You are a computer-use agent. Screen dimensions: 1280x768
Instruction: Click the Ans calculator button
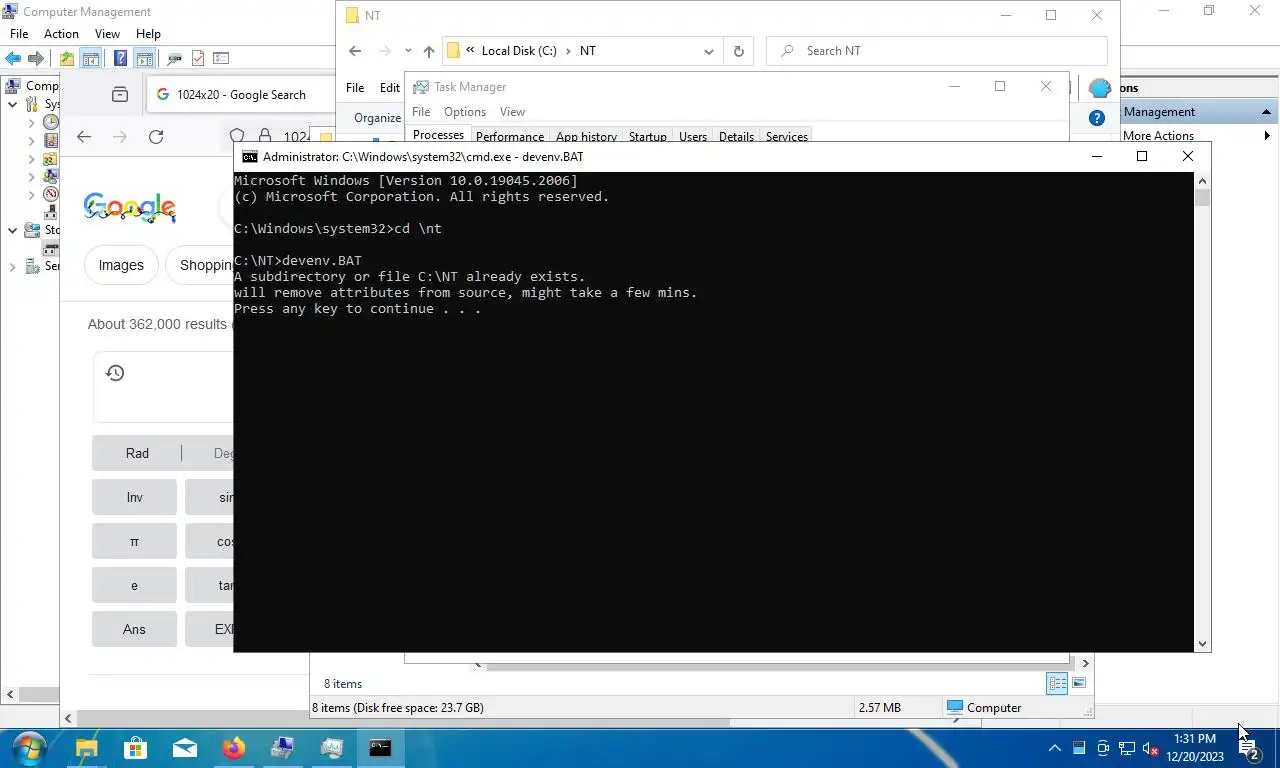click(134, 629)
